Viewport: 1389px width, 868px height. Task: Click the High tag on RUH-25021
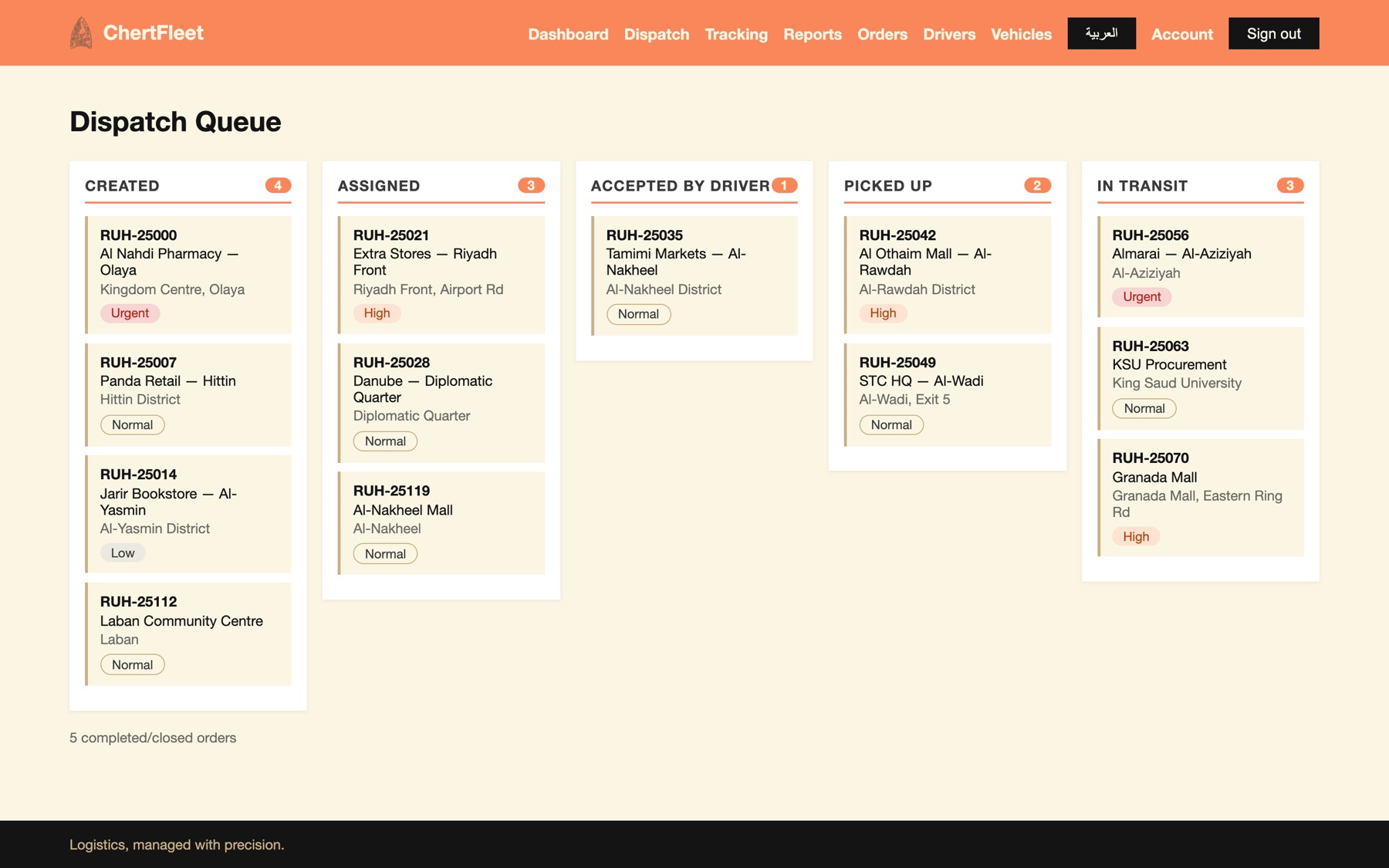(x=377, y=313)
